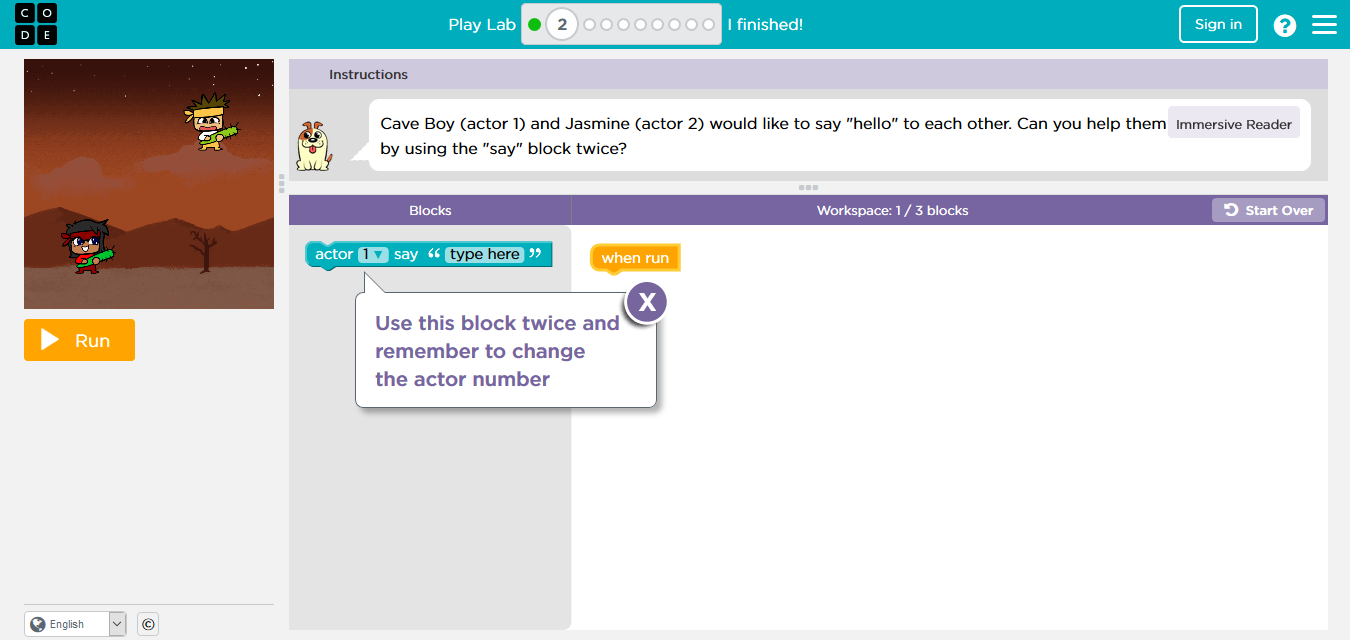Click the horizontal instructions resize handle
The image size is (1350, 640).
pos(808,187)
